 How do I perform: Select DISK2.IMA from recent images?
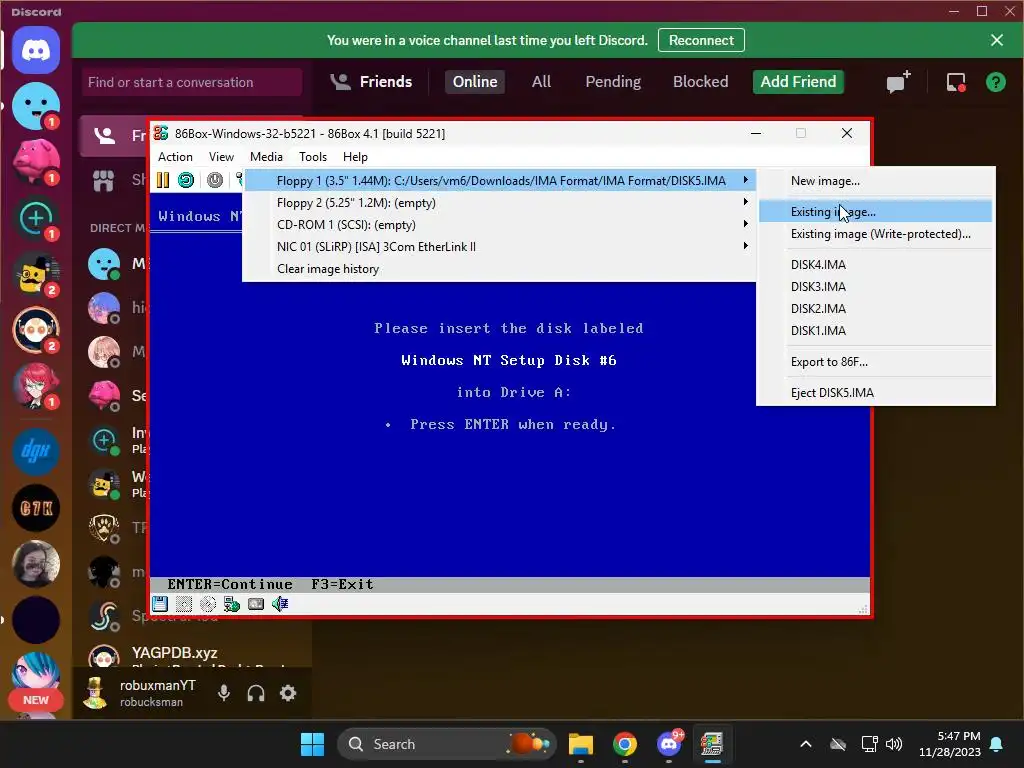coord(876,309)
